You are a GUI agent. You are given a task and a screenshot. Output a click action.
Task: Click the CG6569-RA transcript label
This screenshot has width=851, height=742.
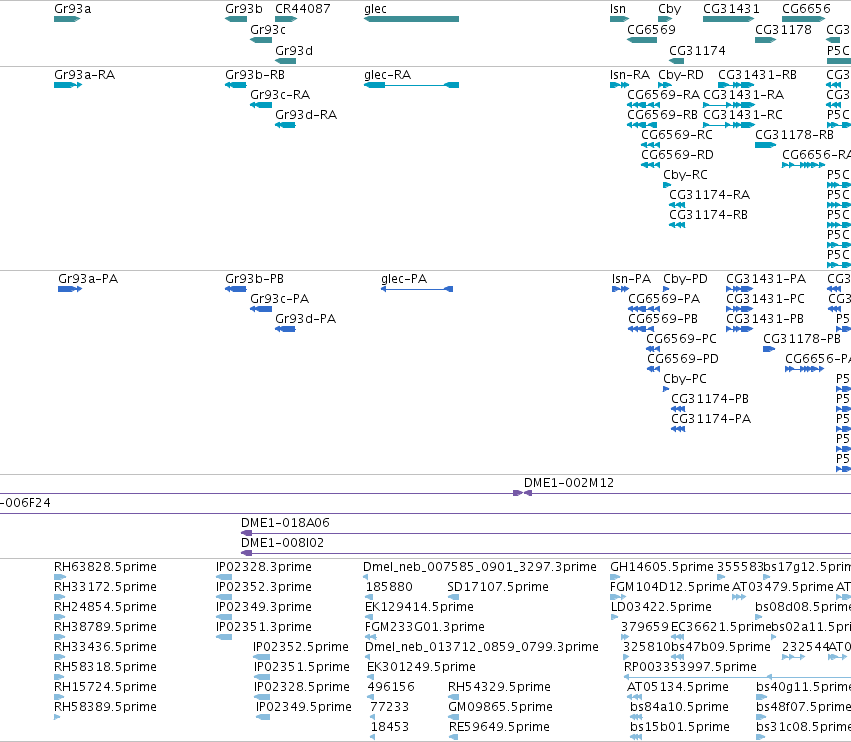(x=663, y=94)
